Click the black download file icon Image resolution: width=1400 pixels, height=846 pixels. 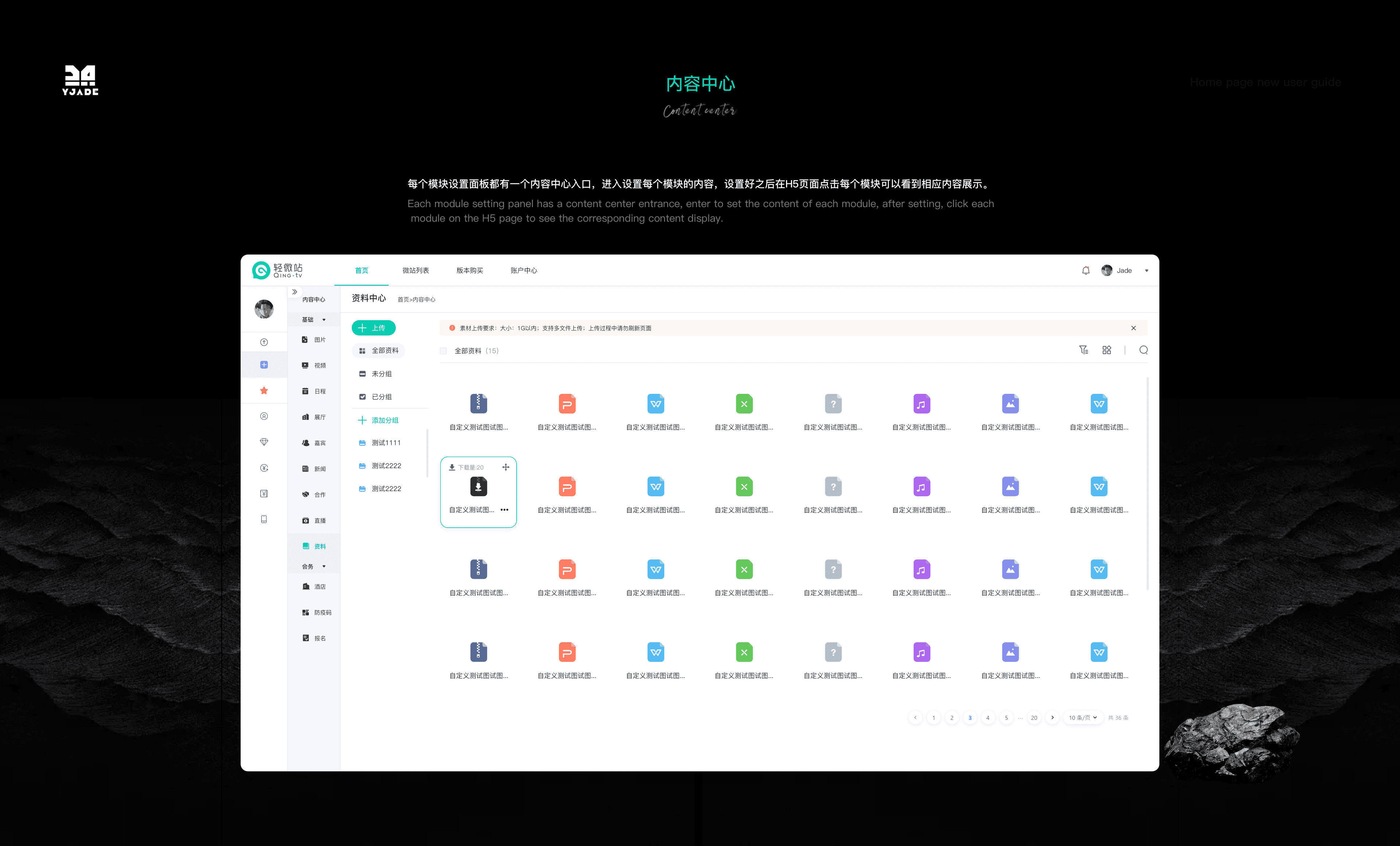tap(478, 486)
